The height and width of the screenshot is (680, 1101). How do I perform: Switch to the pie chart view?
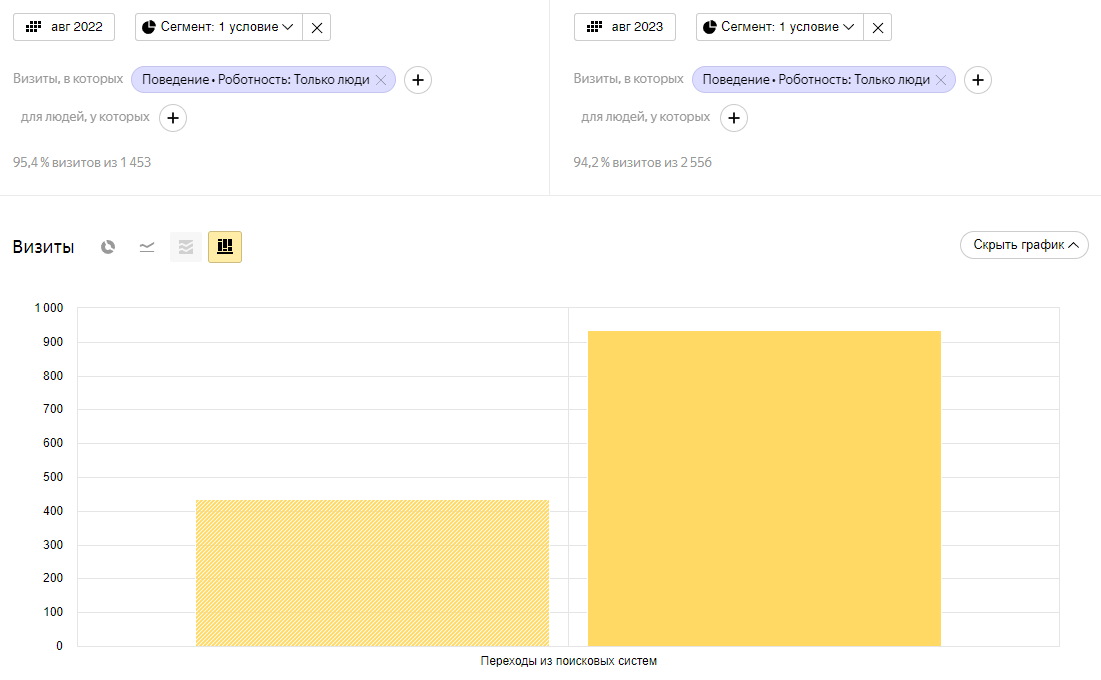(x=108, y=247)
